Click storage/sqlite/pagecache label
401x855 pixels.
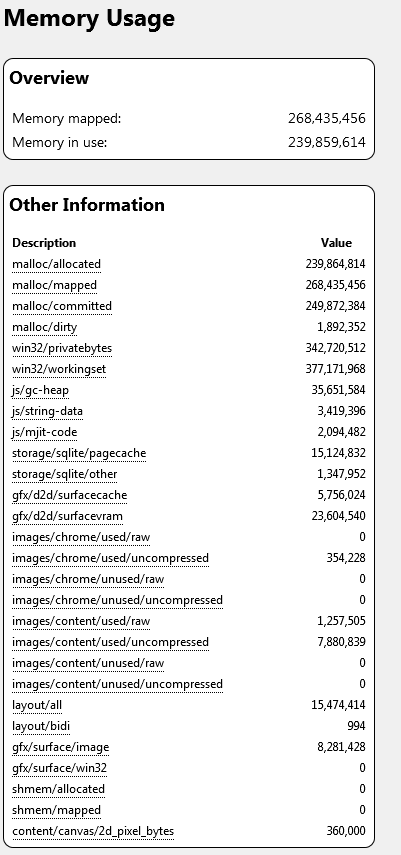[79, 453]
